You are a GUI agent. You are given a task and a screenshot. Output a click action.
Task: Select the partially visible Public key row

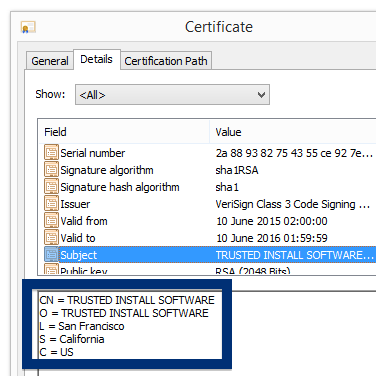coord(207,270)
